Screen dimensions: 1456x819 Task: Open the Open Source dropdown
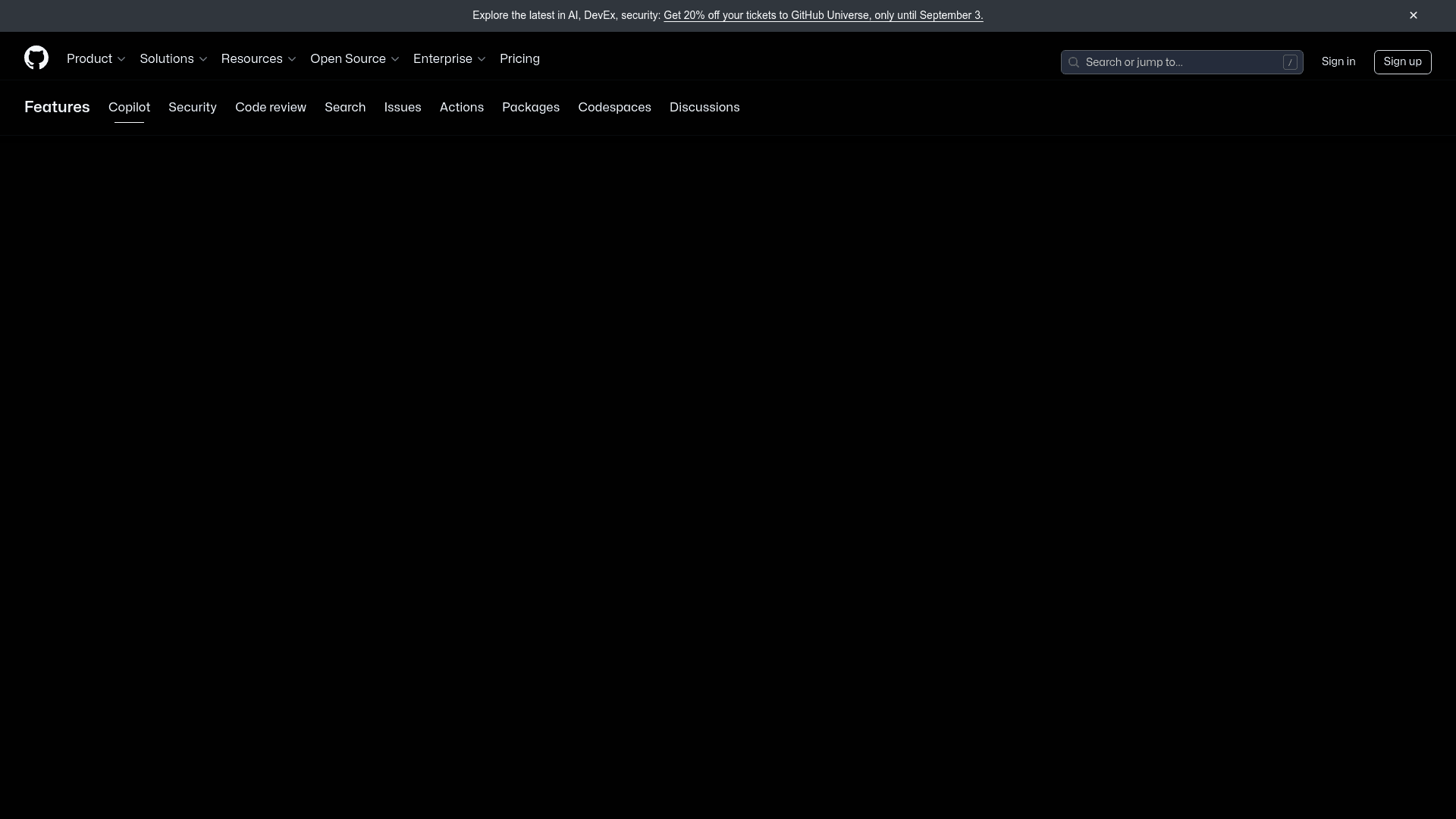(x=354, y=59)
